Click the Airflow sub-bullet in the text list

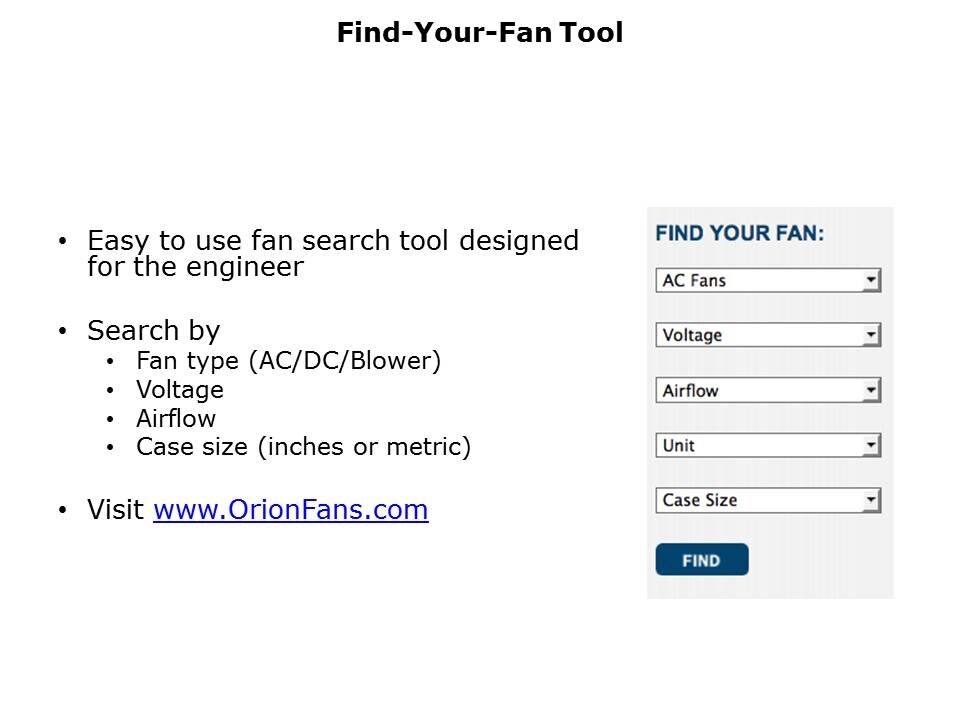point(176,418)
